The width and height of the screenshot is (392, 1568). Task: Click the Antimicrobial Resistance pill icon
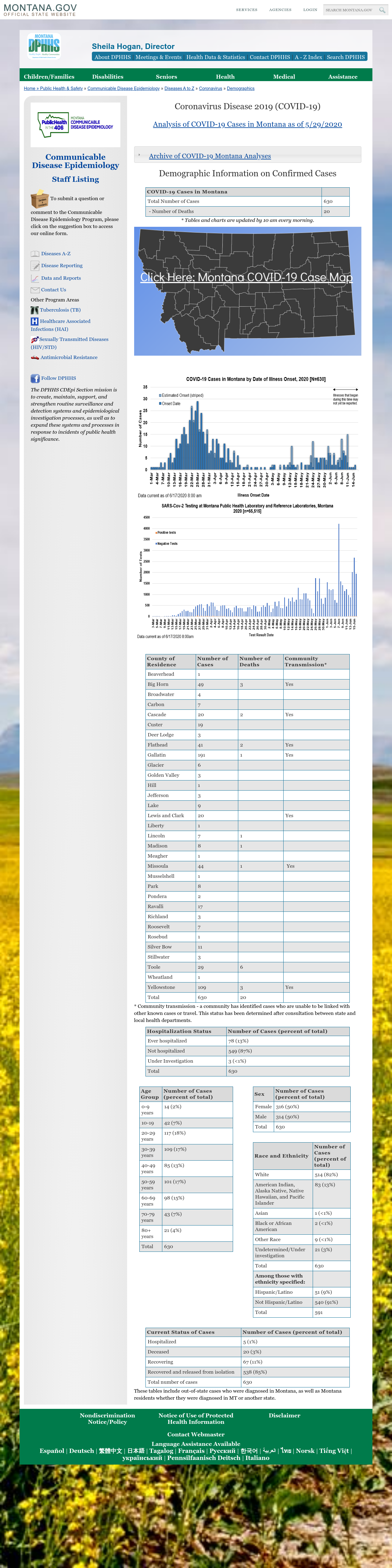[x=35, y=357]
